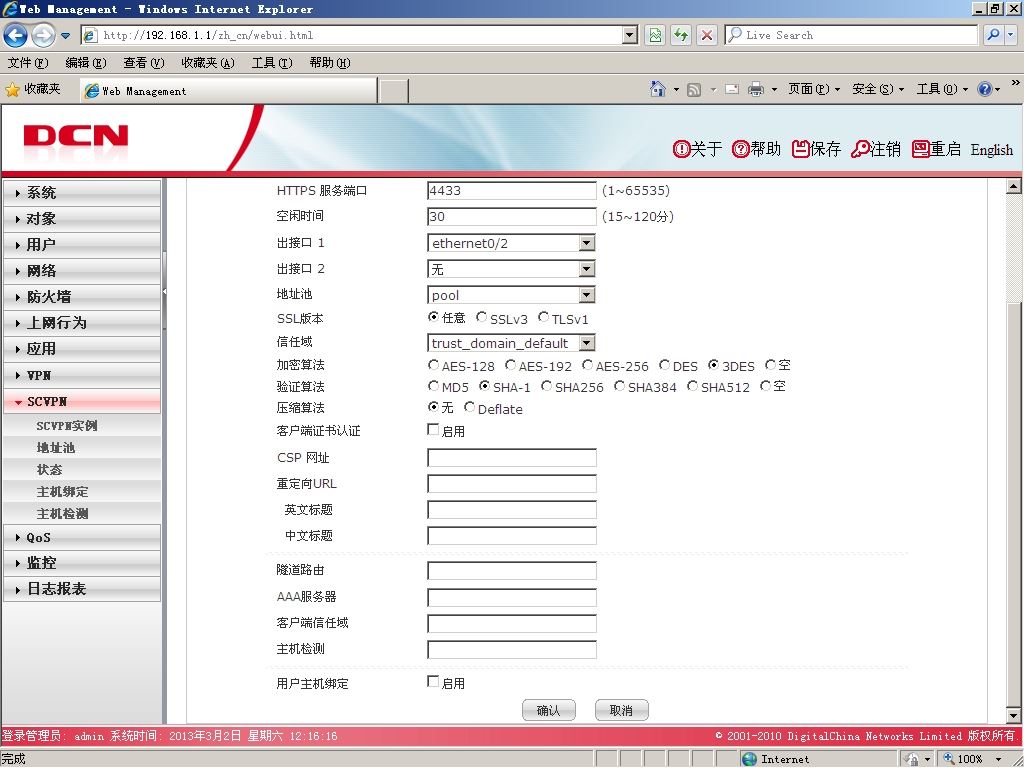Image resolution: width=1024 pixels, height=768 pixels.
Task: Open the 查看(V) menu
Action: (144, 63)
